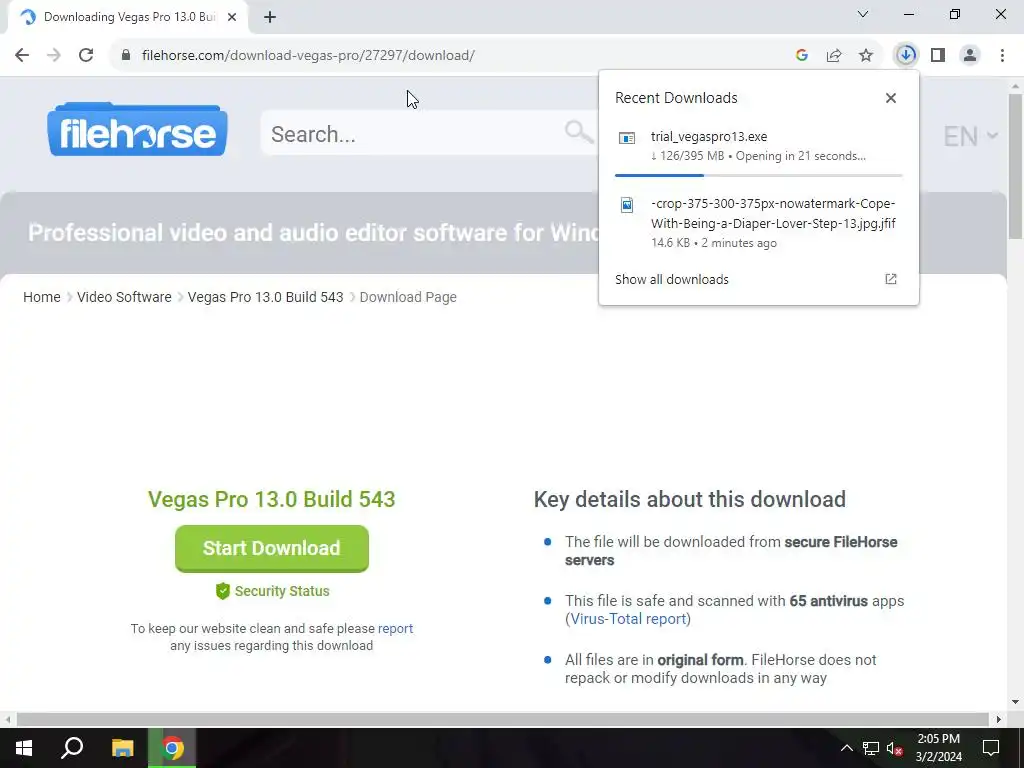Open the Video Software breadcrumb
This screenshot has height=768, width=1024.
click(x=124, y=297)
